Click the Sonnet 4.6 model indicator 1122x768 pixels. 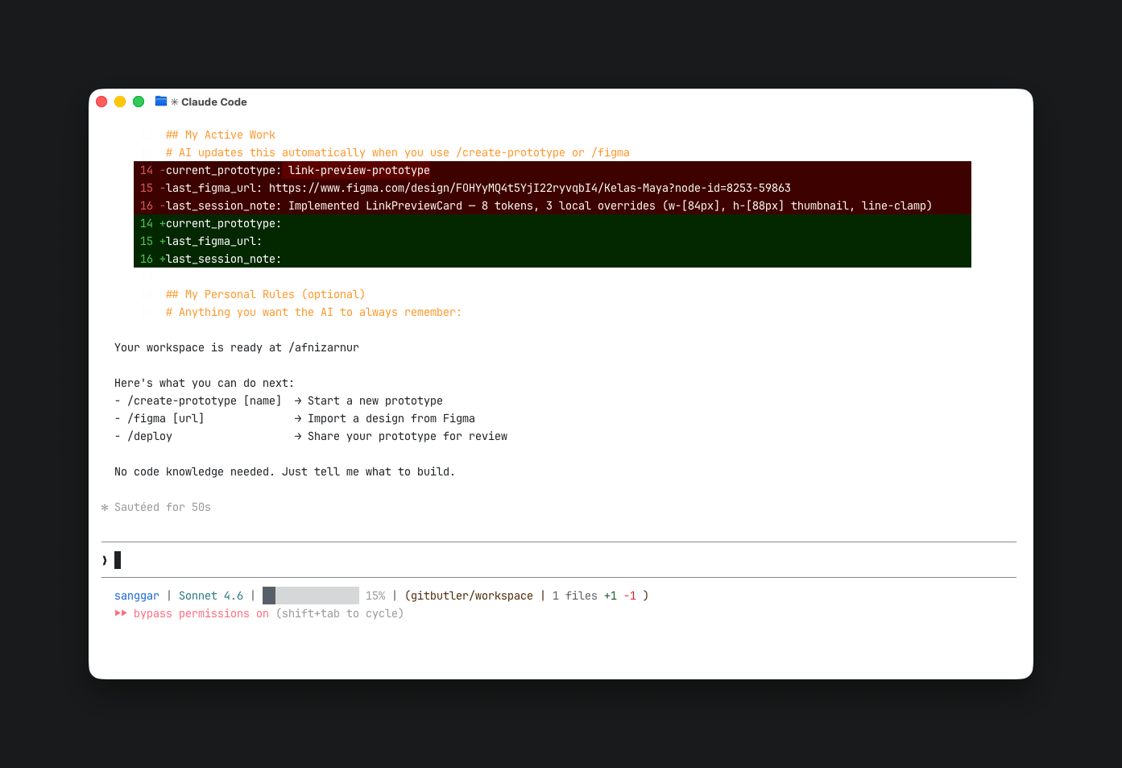210,595
